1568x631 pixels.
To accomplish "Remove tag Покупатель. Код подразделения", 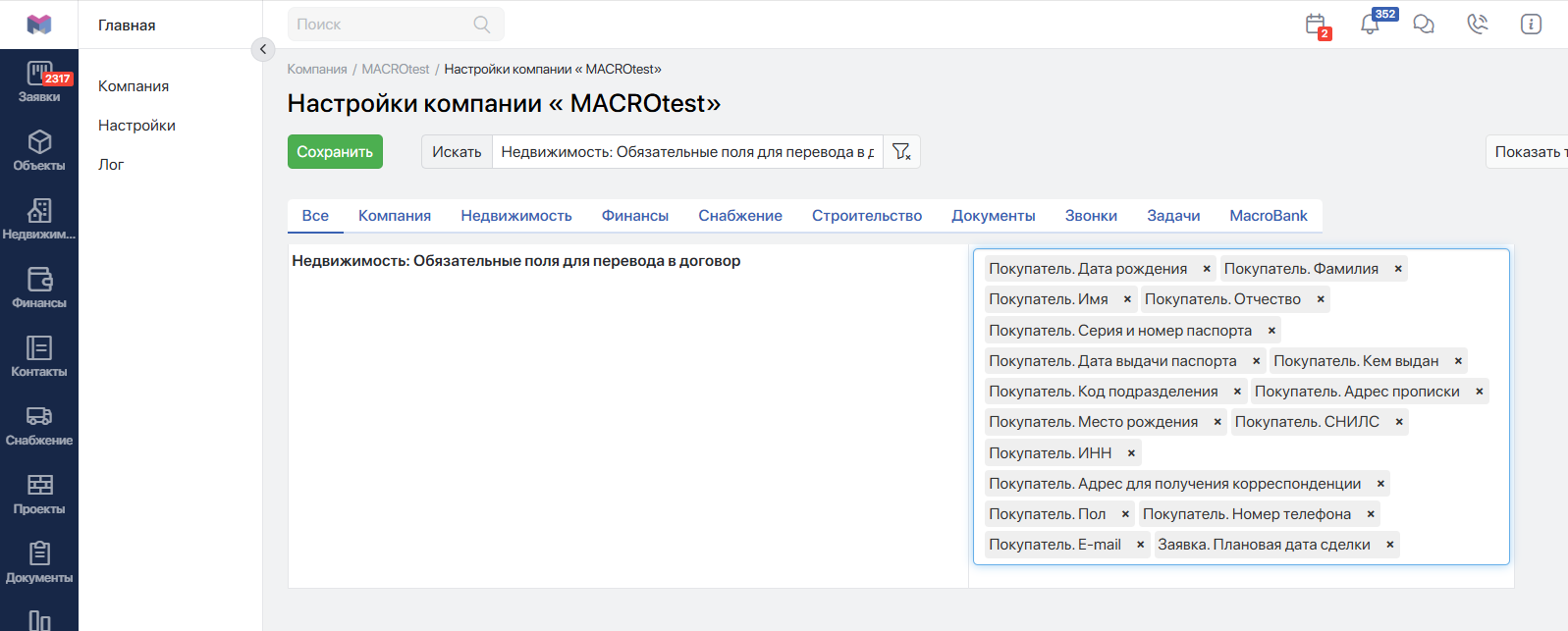I will [1237, 392].
